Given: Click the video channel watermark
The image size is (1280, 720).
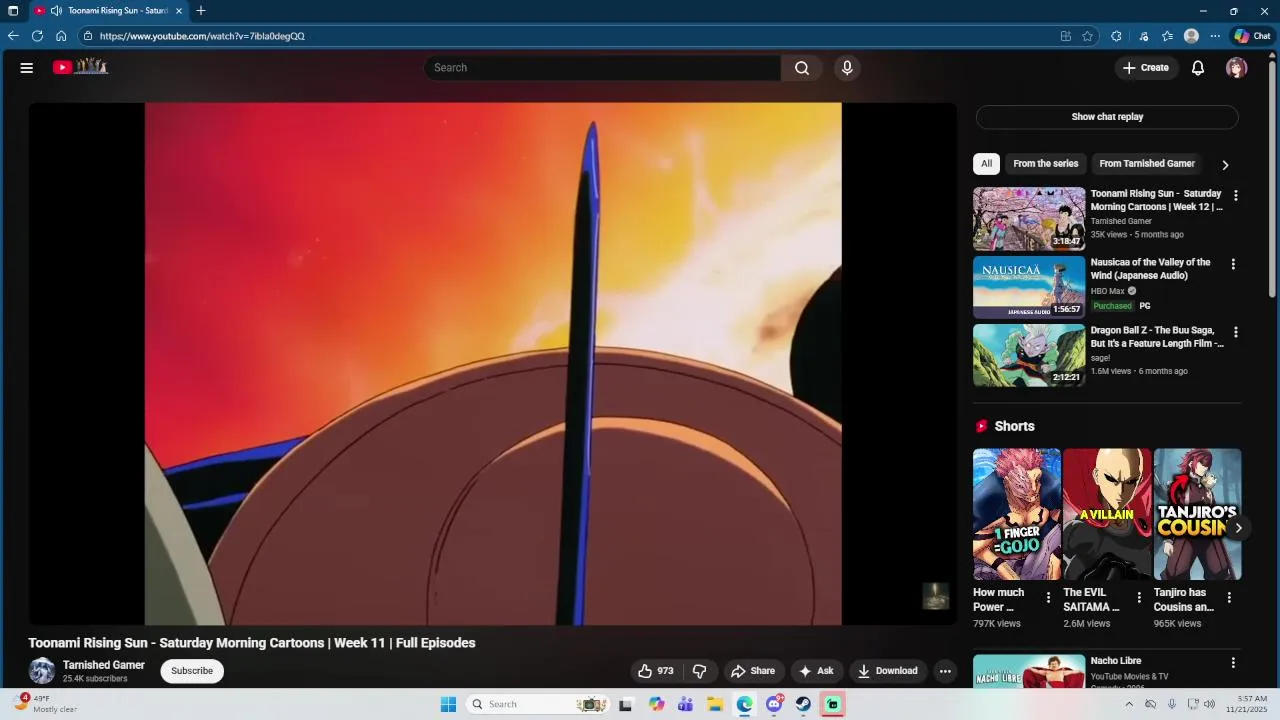Looking at the screenshot, I should pyautogui.click(x=935, y=596).
